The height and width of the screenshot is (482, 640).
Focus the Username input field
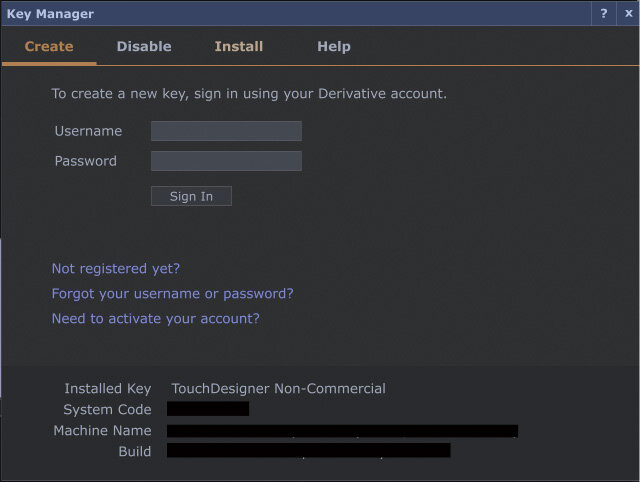tap(226, 131)
